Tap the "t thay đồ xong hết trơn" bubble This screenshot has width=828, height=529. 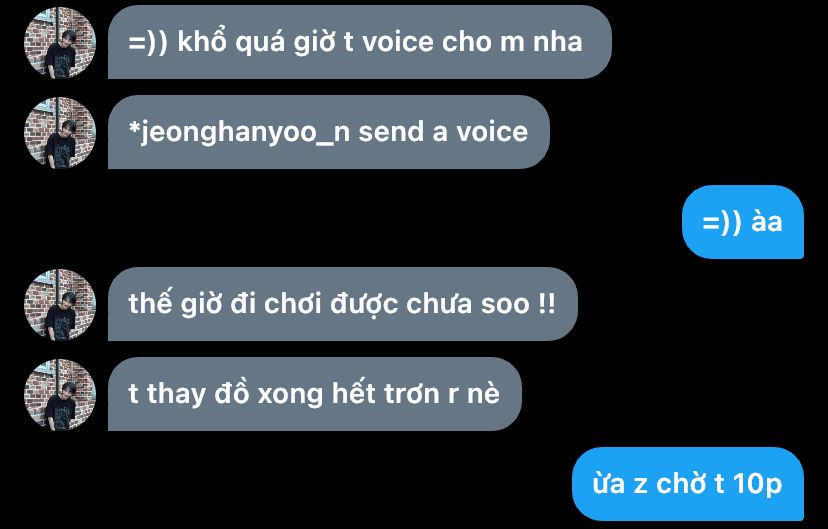[x=315, y=394]
